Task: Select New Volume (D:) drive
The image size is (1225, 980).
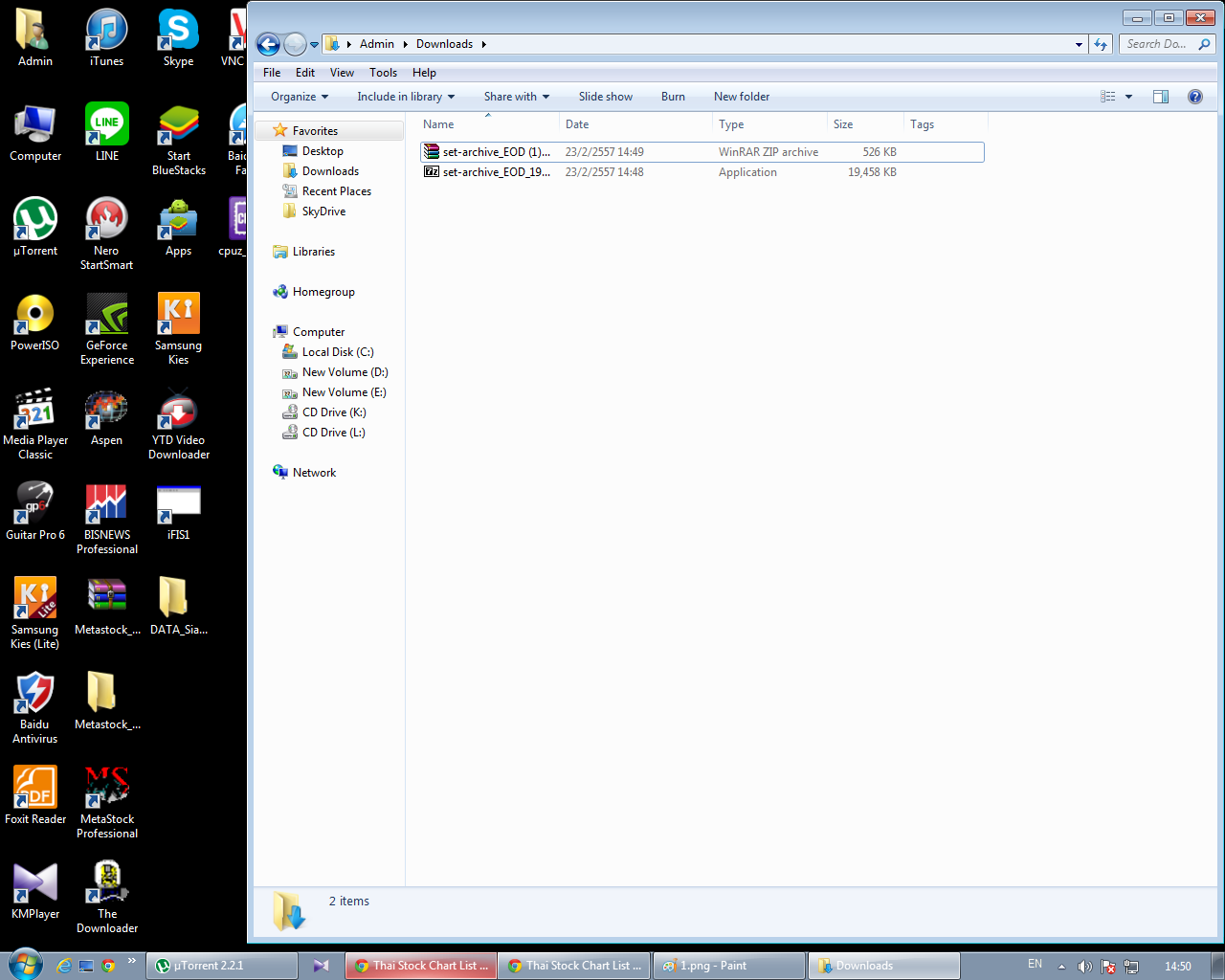Action: click(345, 372)
